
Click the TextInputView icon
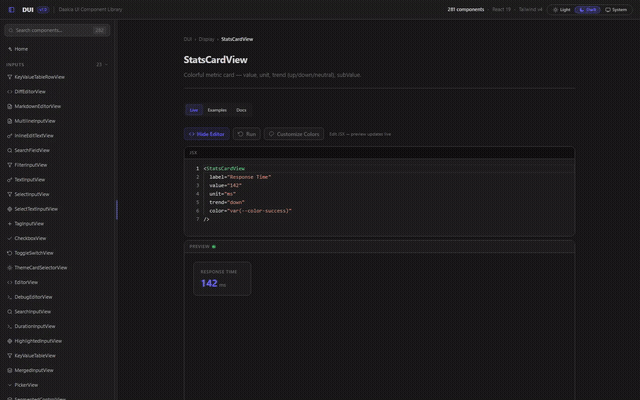[x=10, y=180]
